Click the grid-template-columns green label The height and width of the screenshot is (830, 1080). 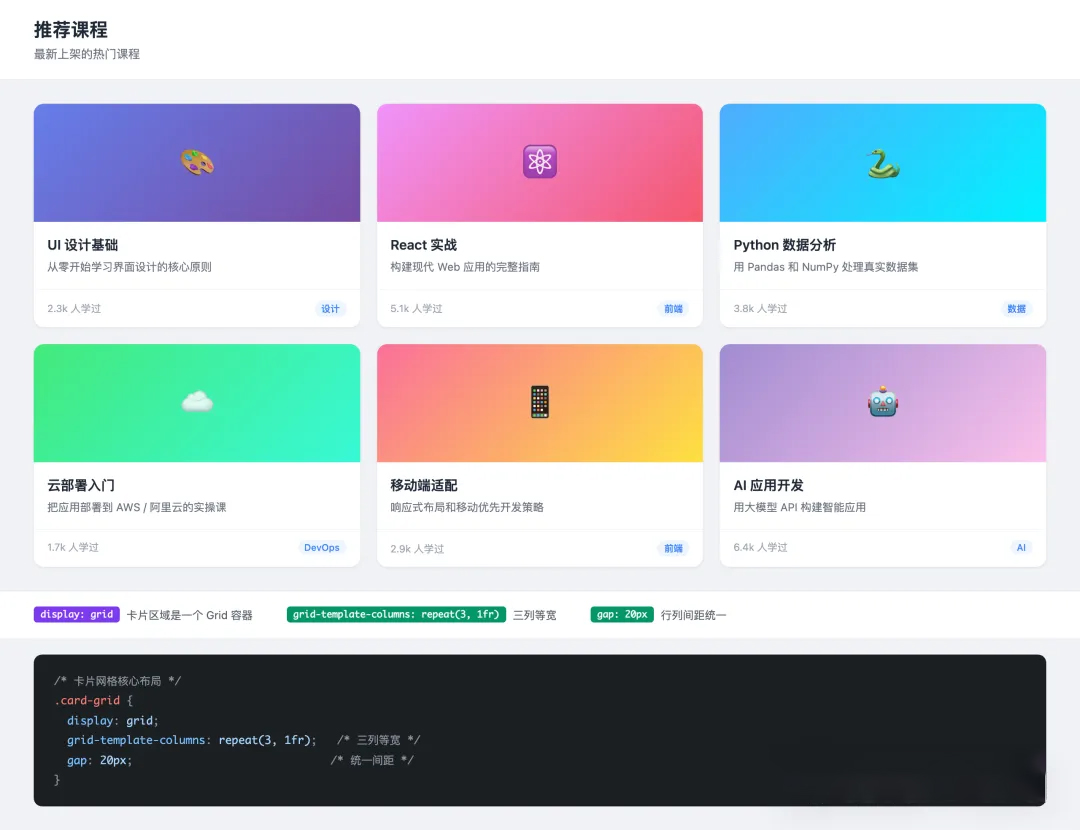click(x=396, y=615)
